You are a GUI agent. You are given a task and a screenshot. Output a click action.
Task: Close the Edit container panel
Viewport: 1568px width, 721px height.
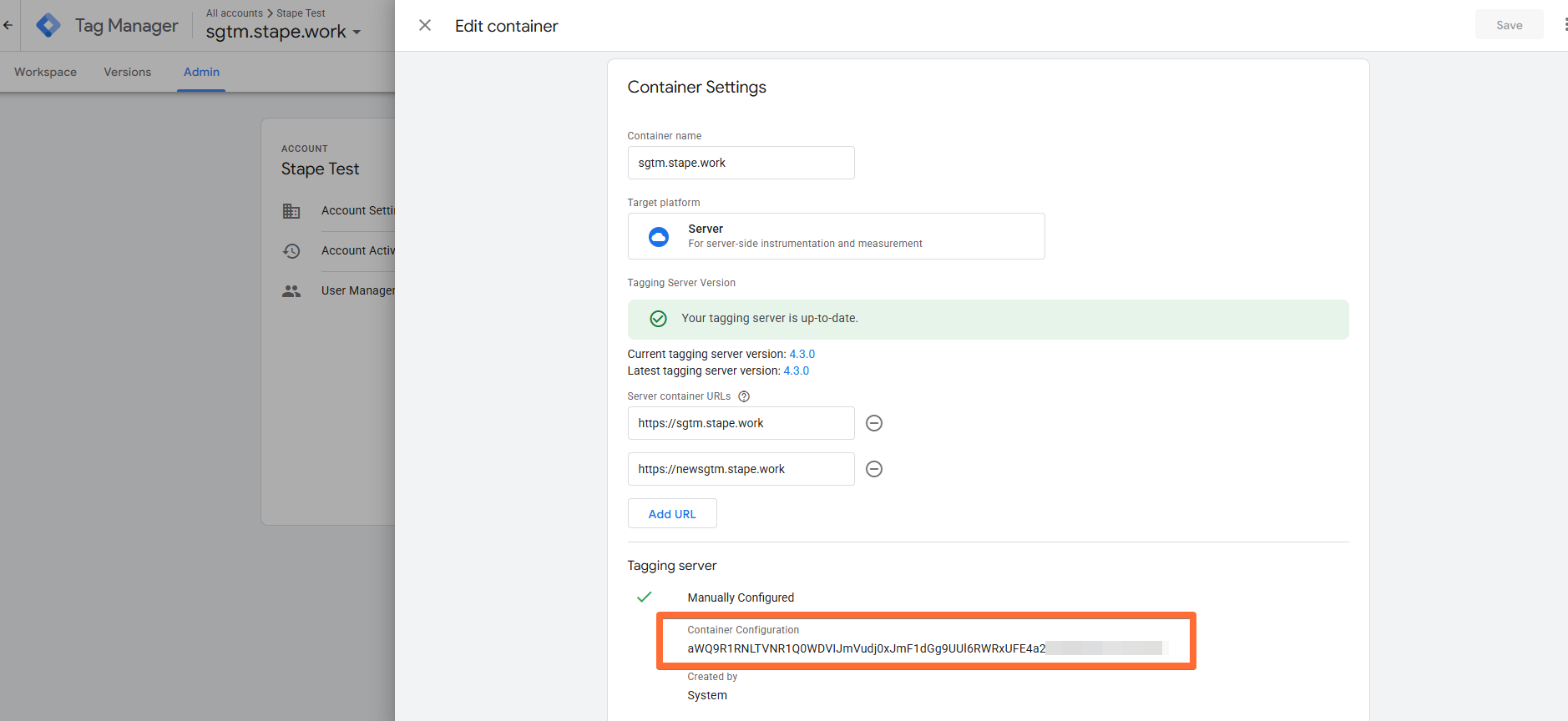(425, 25)
